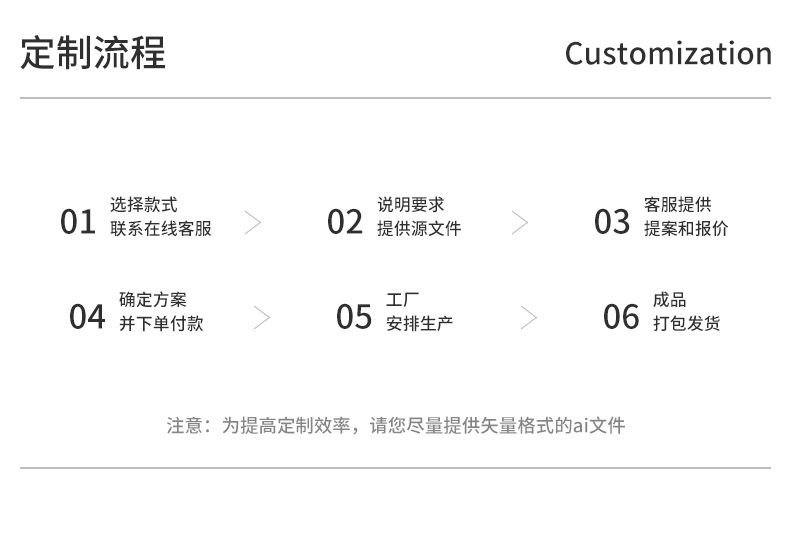This screenshot has width=790, height=541.
Task: Click the 打包发货 text
Action: (687, 324)
